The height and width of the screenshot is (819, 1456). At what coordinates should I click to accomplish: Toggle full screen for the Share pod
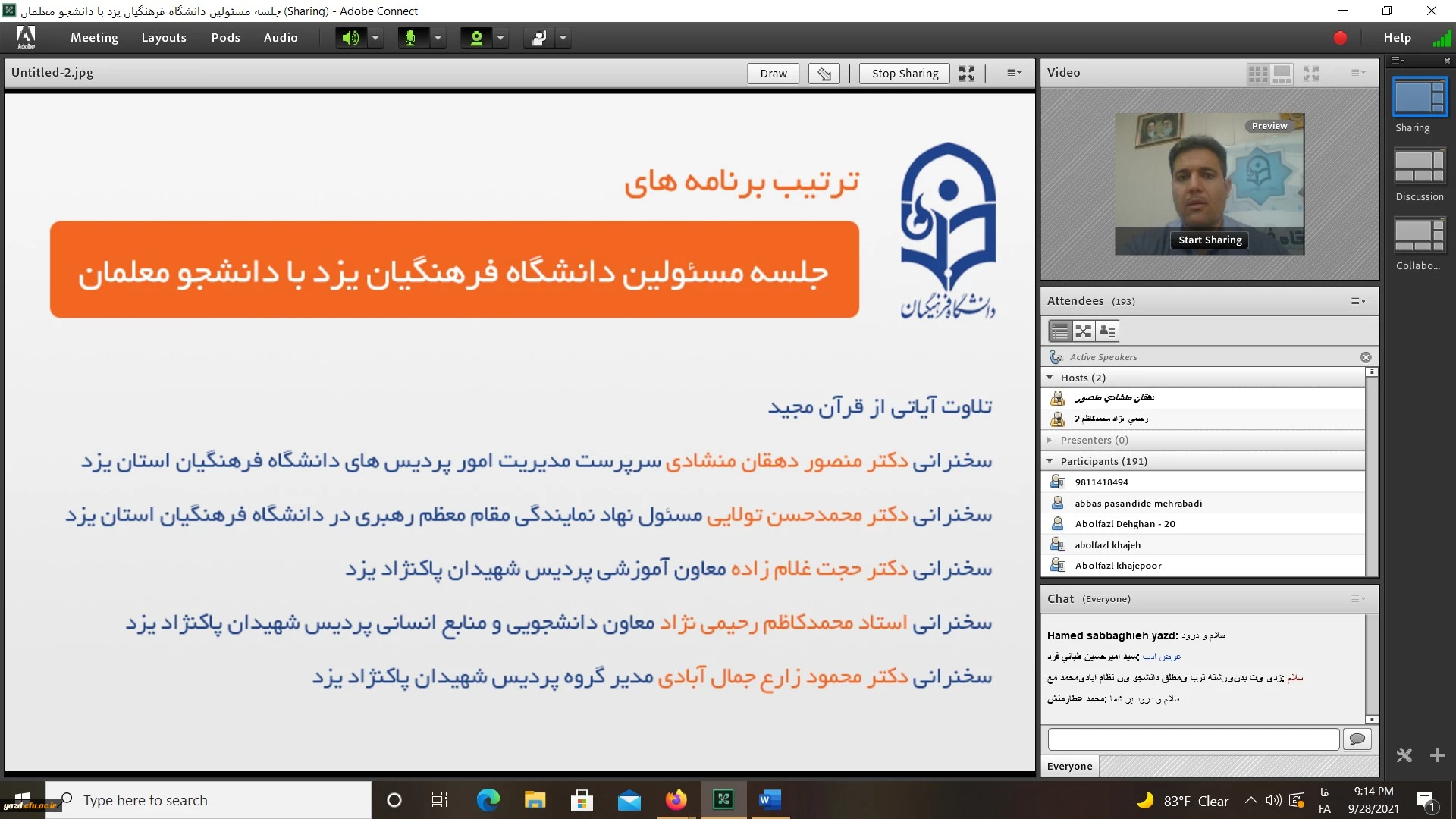(967, 74)
